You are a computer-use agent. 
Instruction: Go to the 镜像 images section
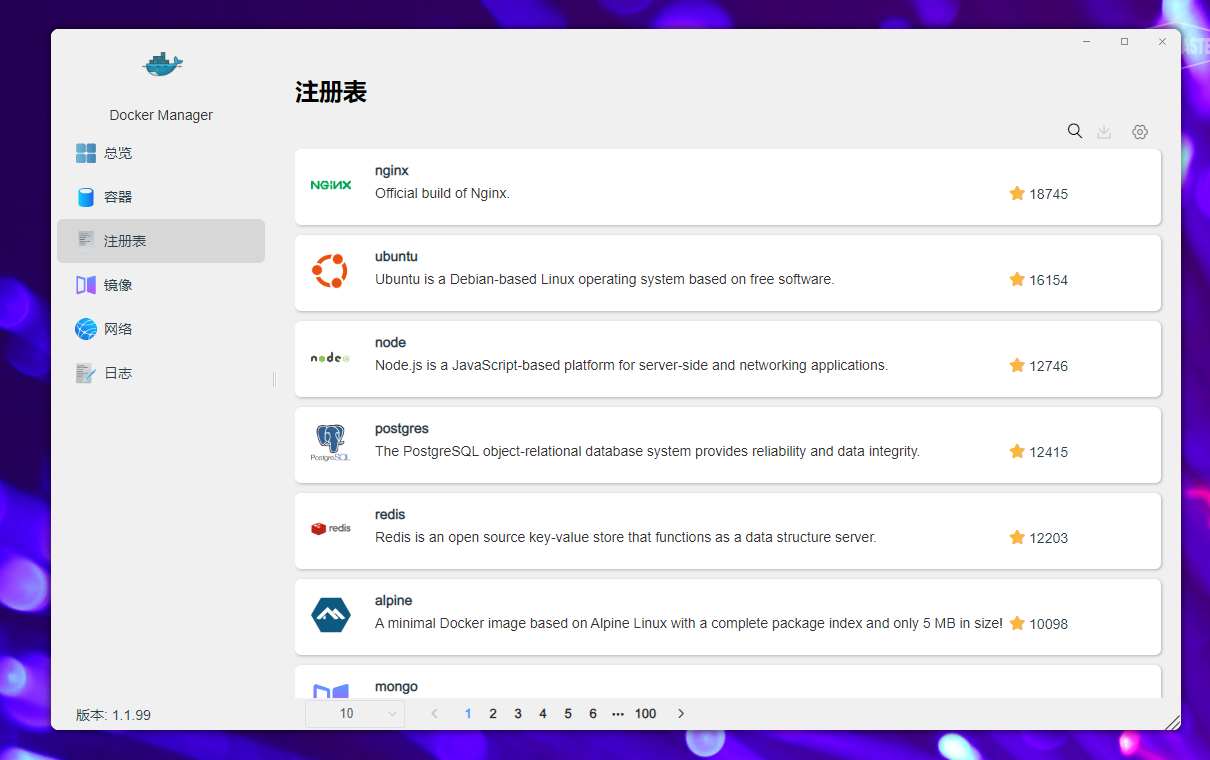(161, 285)
